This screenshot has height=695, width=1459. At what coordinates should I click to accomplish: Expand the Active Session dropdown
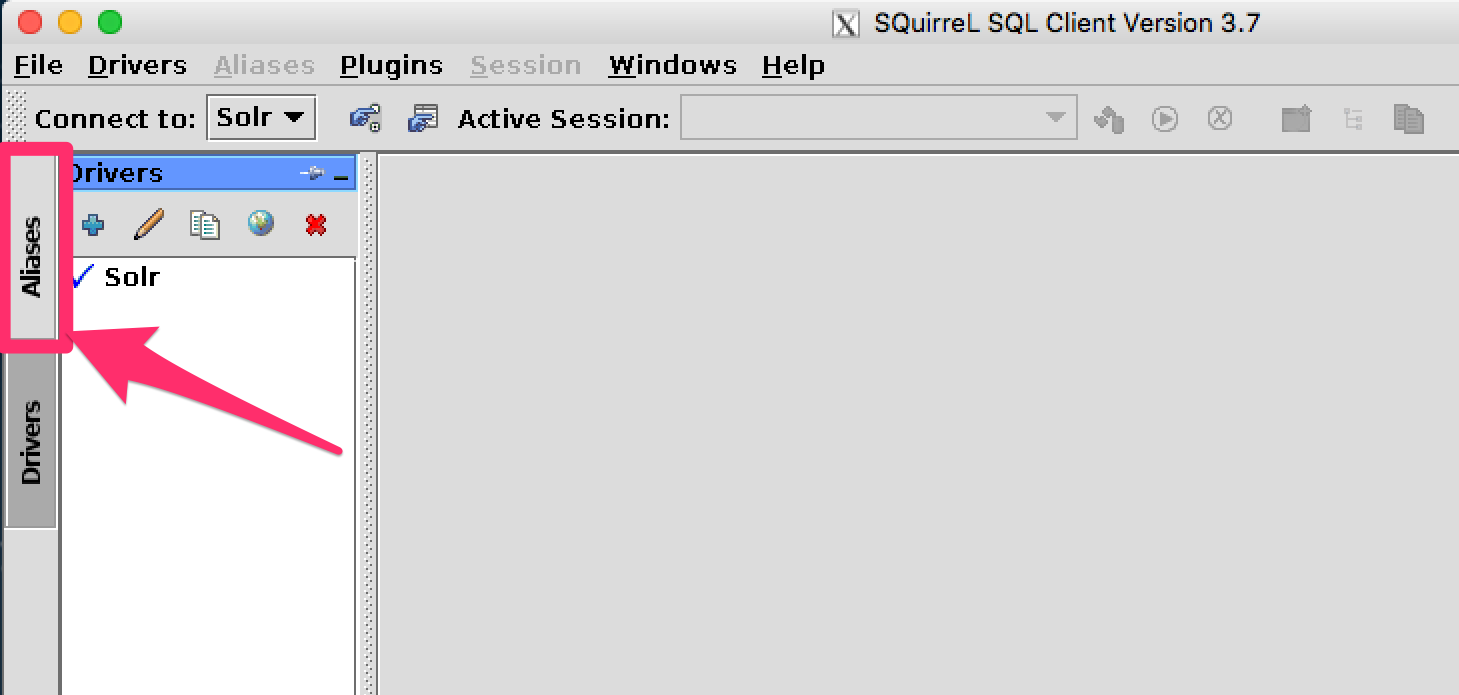point(1055,118)
